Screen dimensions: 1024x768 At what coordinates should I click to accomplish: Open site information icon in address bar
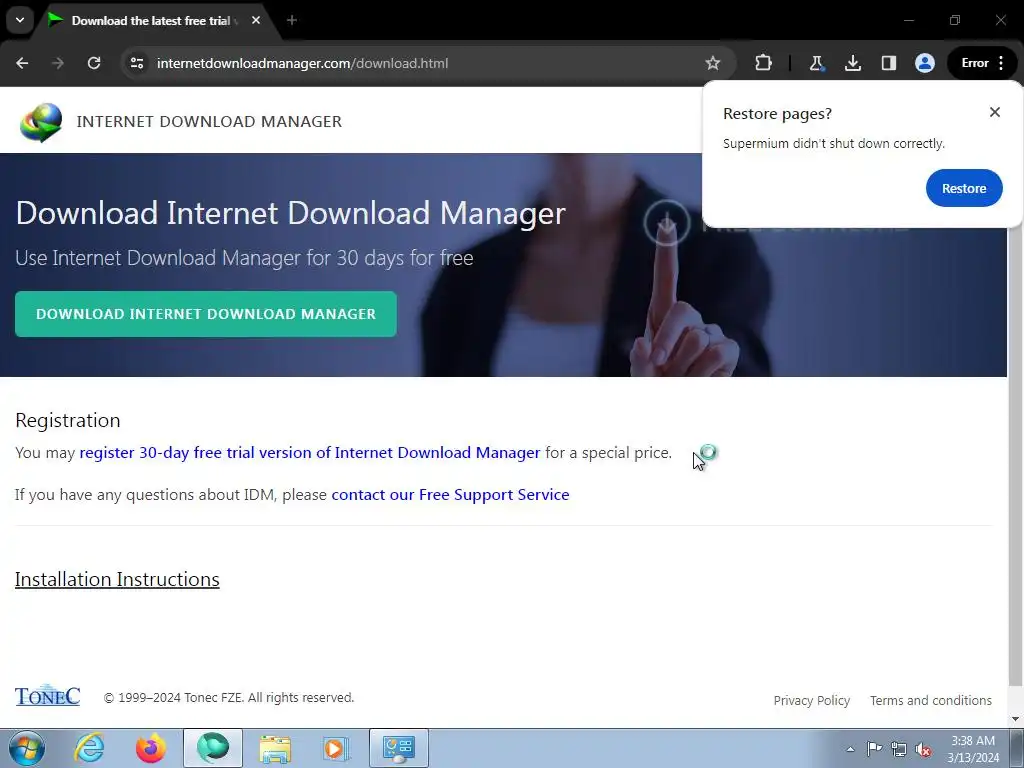point(136,63)
